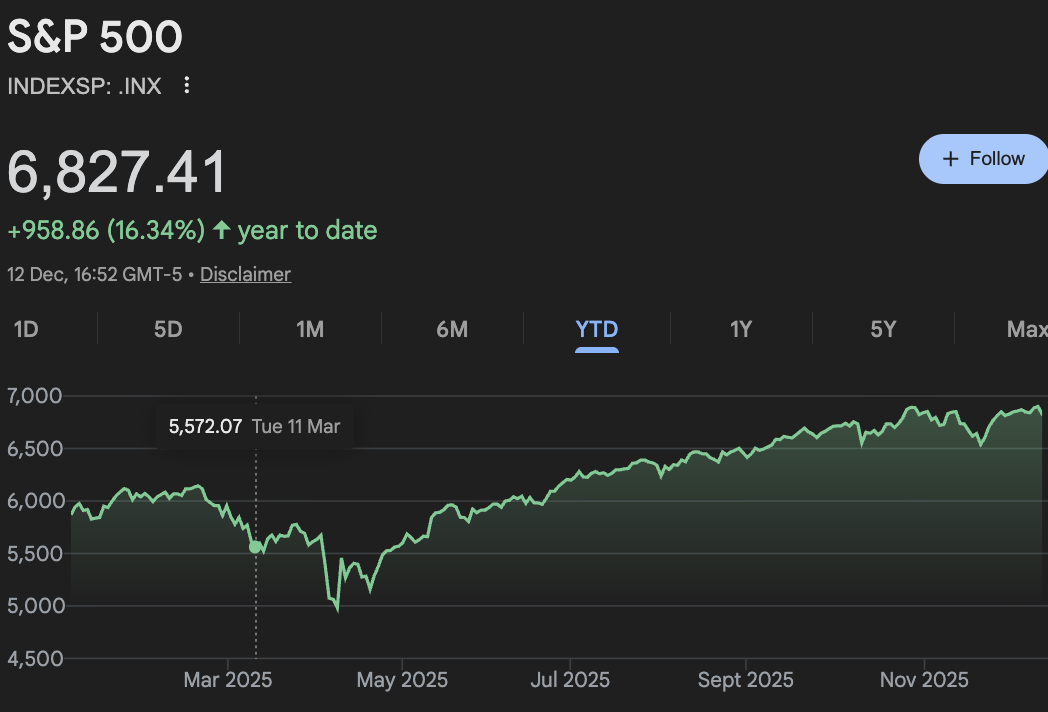The height and width of the screenshot is (712, 1048).
Task: Click the S&P 500 title heading
Action: (x=95, y=37)
